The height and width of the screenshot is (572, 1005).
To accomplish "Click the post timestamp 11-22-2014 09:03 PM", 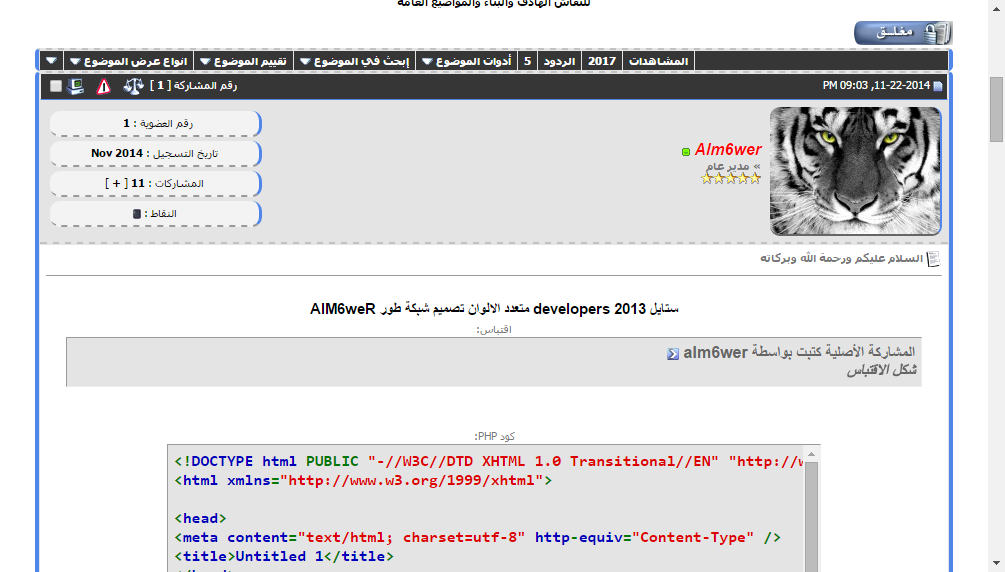I will [876, 85].
